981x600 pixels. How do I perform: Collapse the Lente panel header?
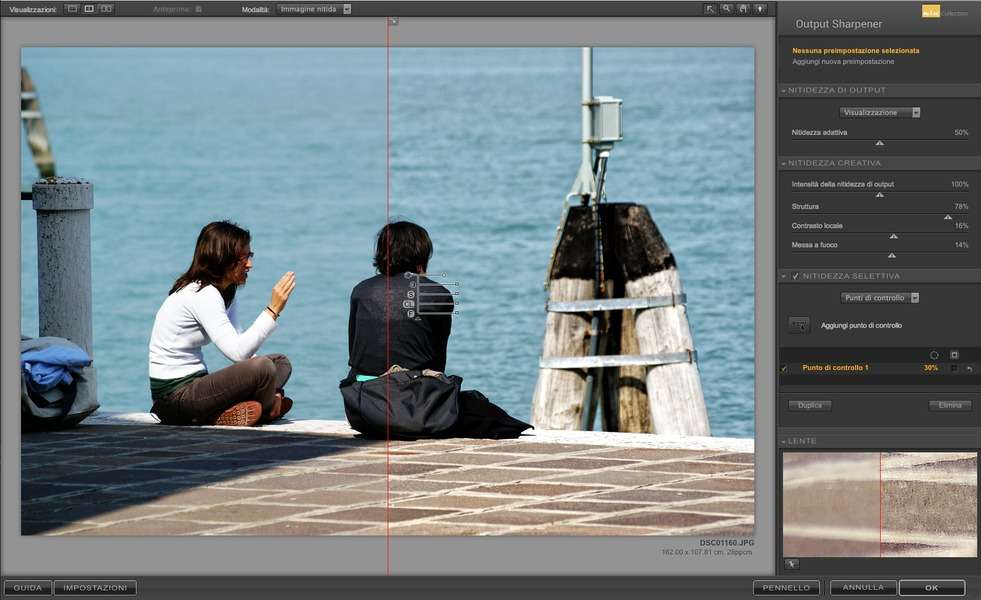tap(783, 441)
